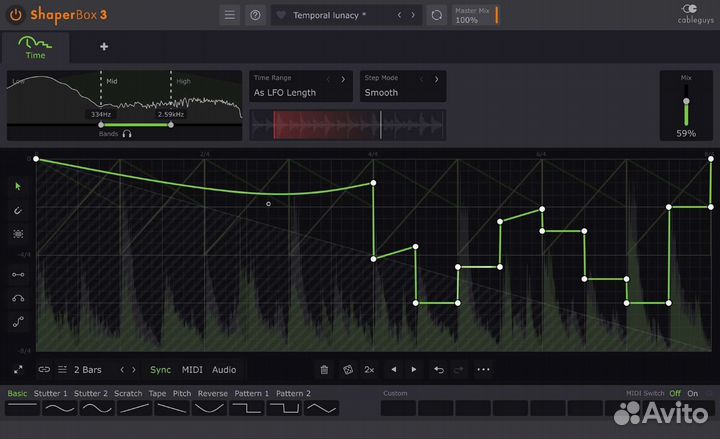
Task: Select the Time shaper tab
Action: [x=35, y=47]
